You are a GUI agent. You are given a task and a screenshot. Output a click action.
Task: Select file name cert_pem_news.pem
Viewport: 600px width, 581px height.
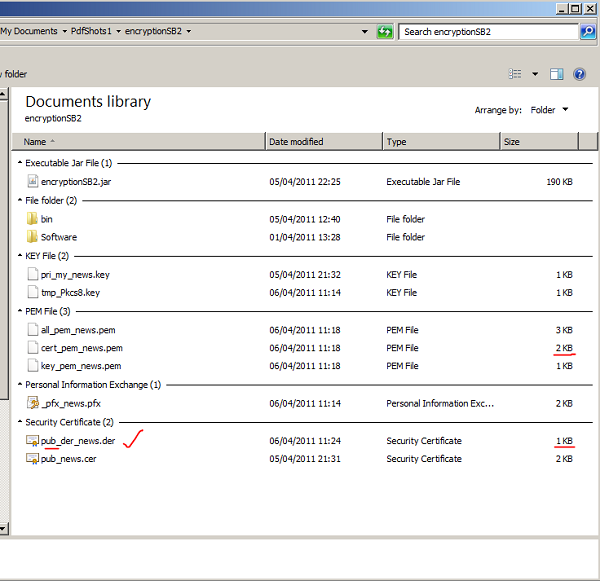pos(82,348)
